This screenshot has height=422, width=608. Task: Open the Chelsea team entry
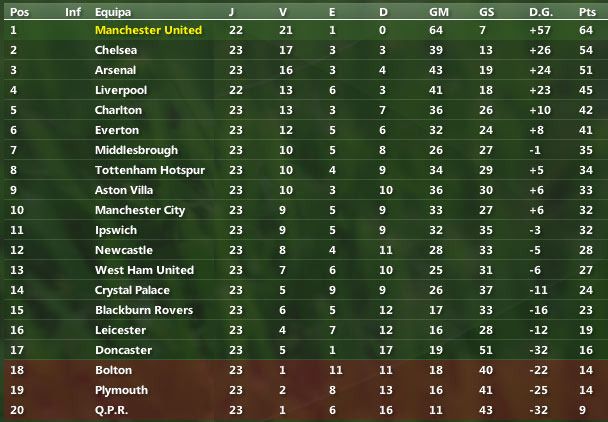pos(116,50)
